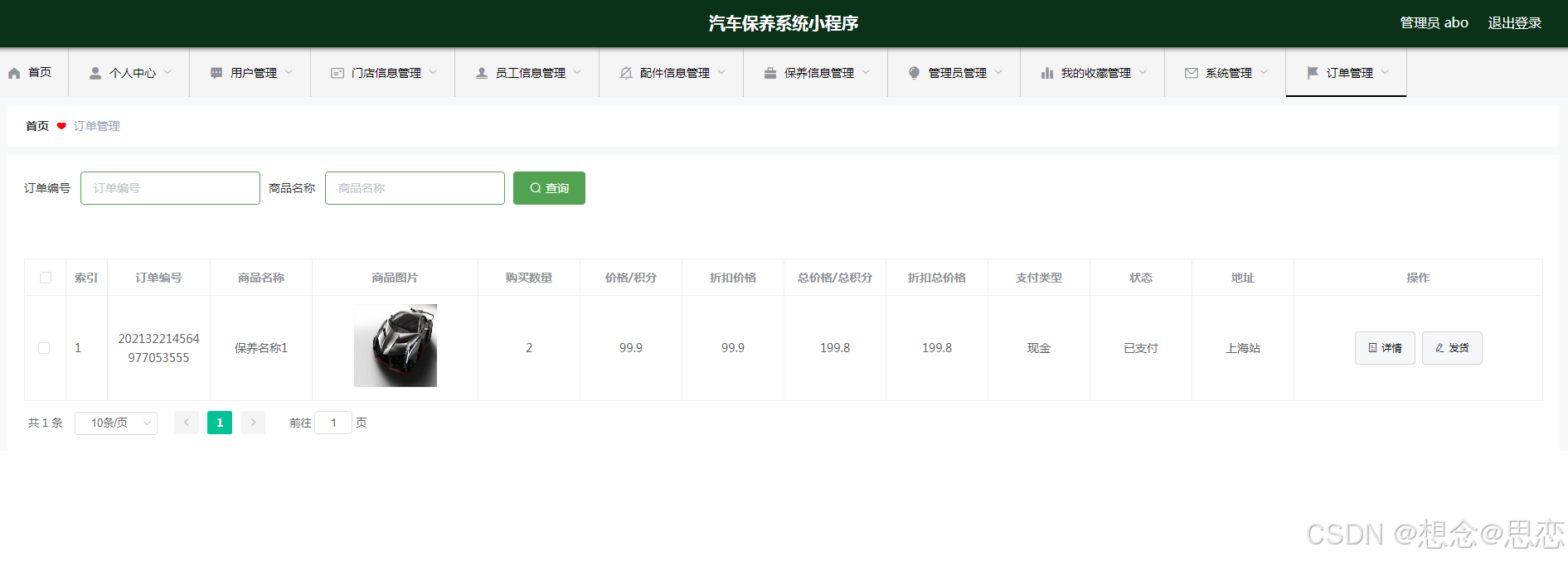Open the 用户管理 menu
This screenshot has width=1568, height=561.
click(x=250, y=73)
